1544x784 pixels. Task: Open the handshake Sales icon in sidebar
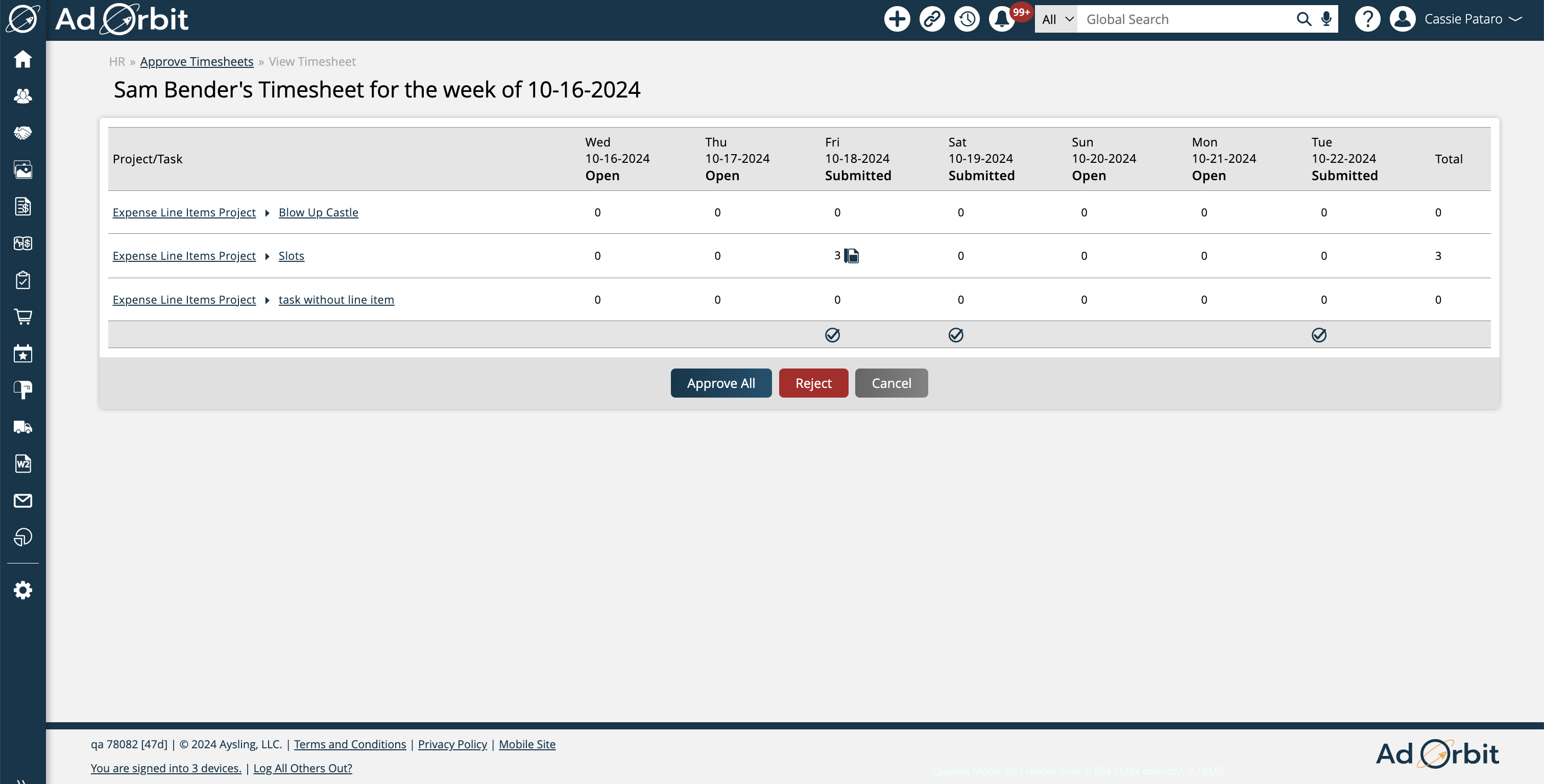click(23, 133)
